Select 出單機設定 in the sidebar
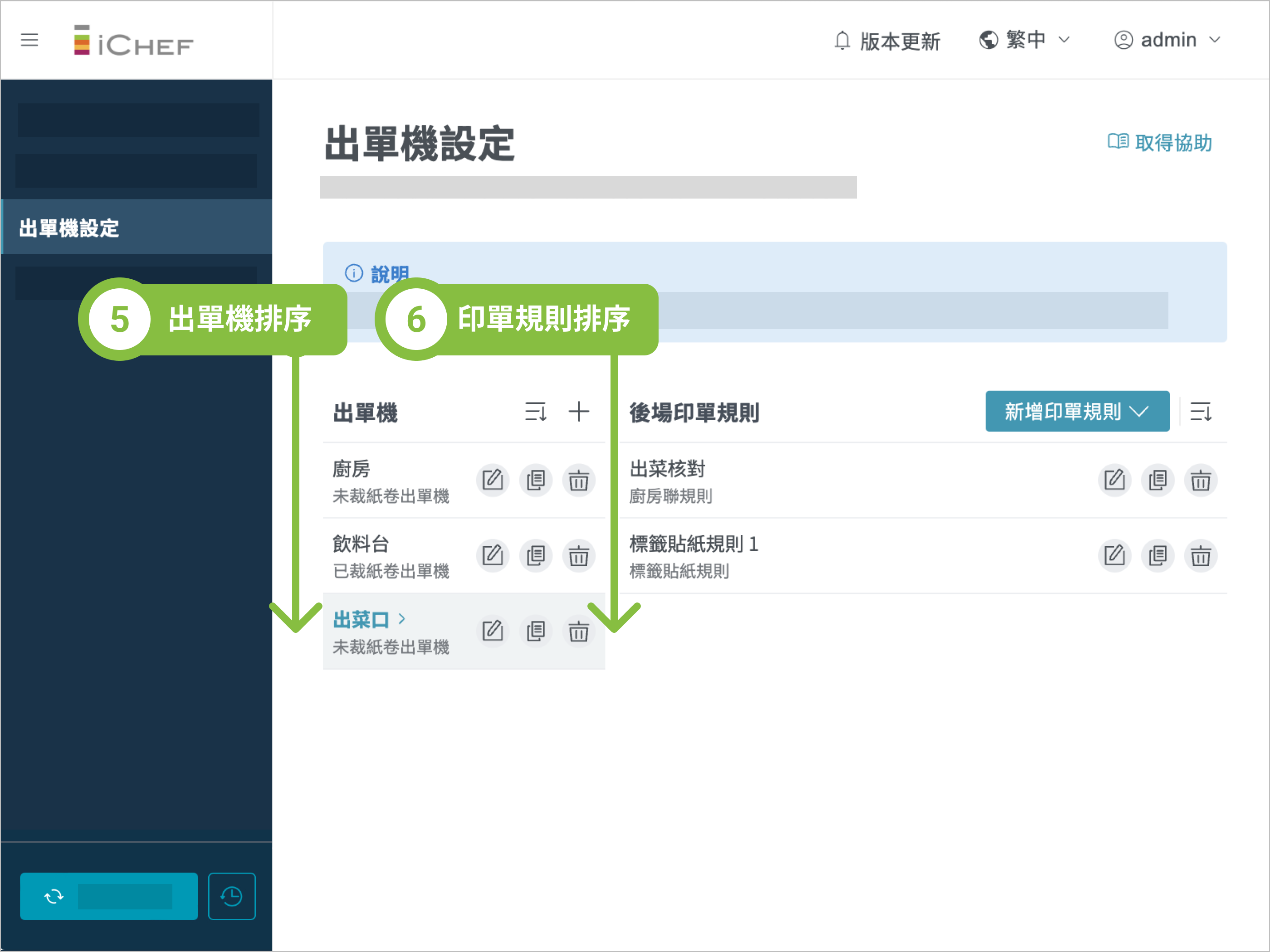 pos(137,227)
